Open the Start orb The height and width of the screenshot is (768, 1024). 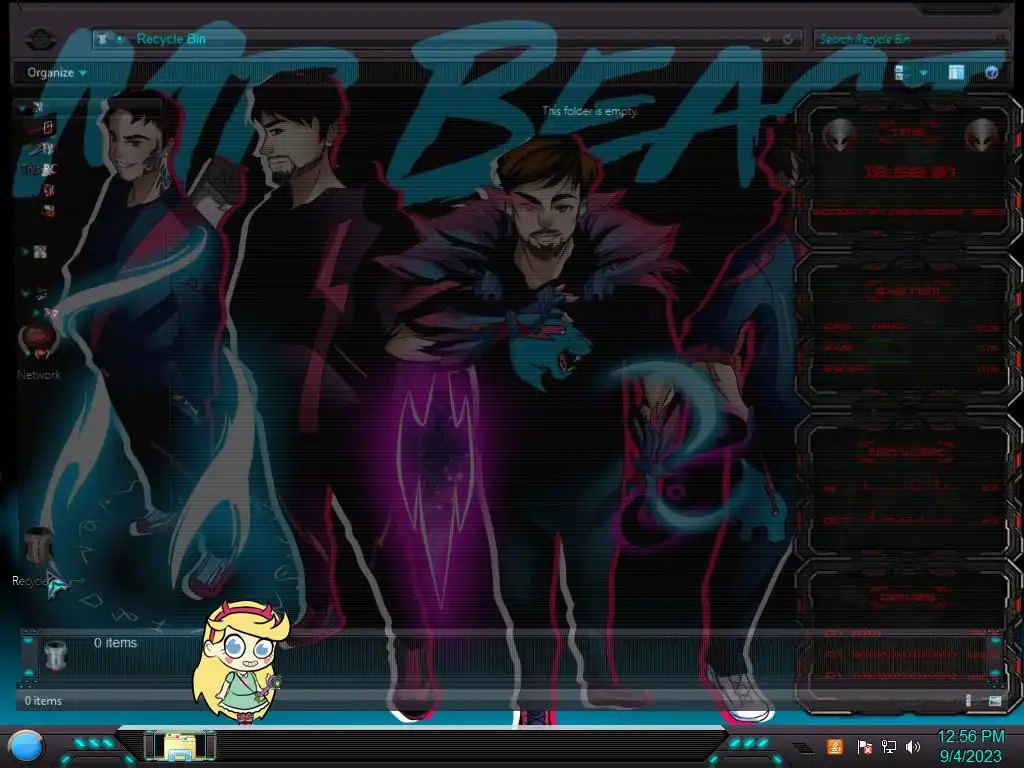(26, 747)
